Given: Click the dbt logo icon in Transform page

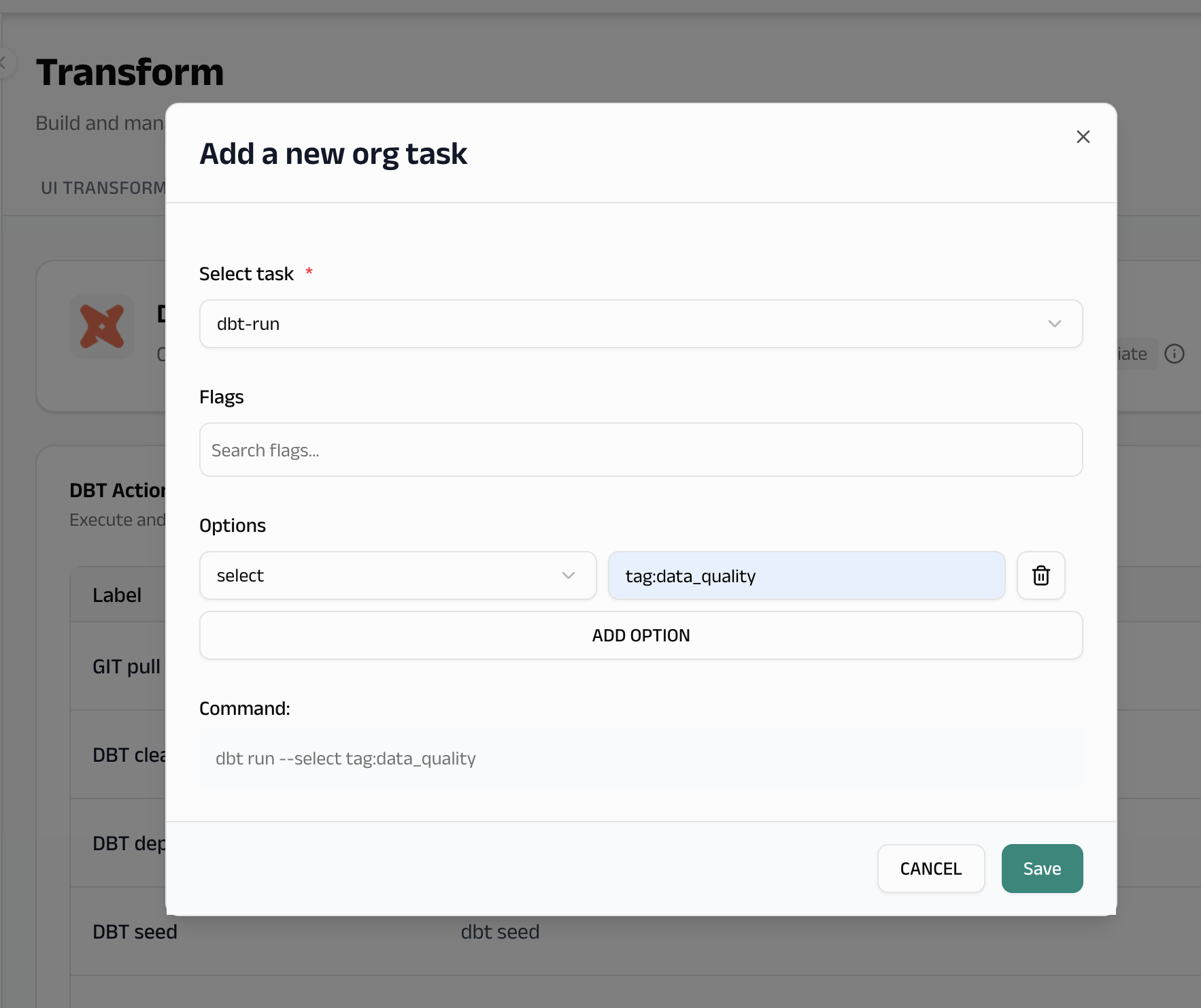Looking at the screenshot, I should click(x=102, y=326).
